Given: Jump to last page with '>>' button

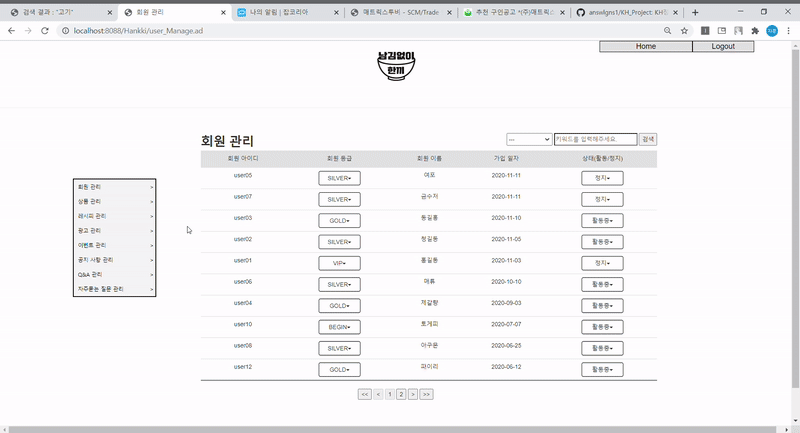Looking at the screenshot, I should point(427,394).
